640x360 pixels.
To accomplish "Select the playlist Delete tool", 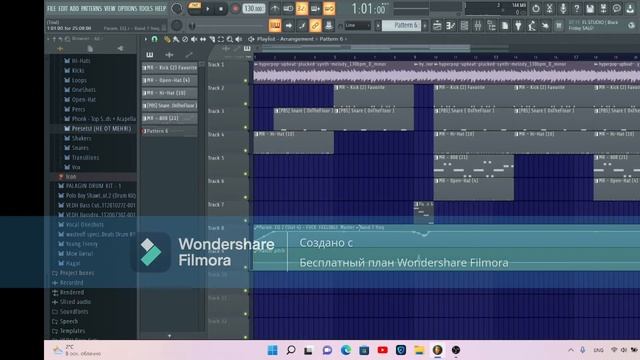I will point(185,39).
